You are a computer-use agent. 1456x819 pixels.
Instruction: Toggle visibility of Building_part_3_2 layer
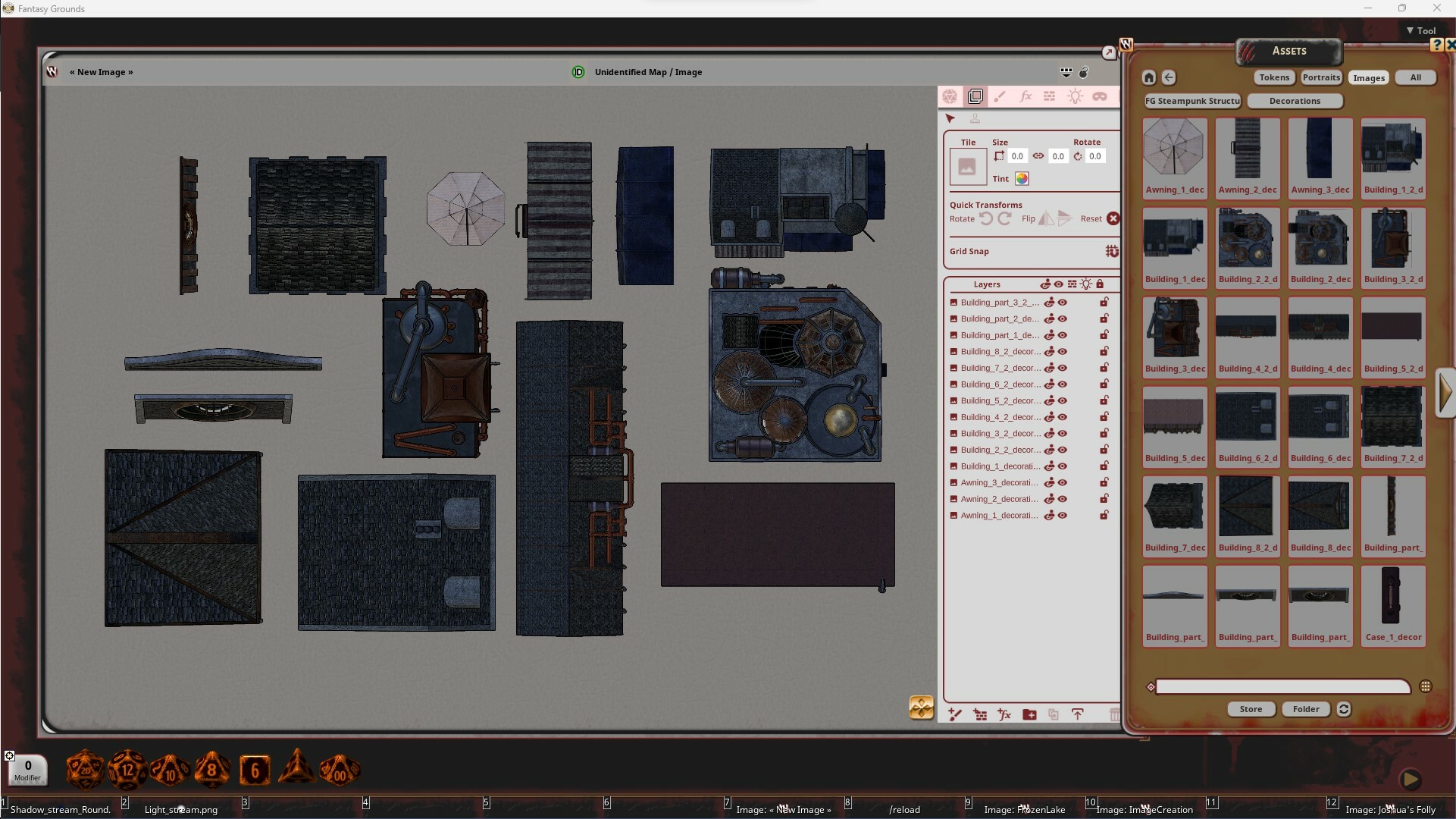tap(1062, 302)
